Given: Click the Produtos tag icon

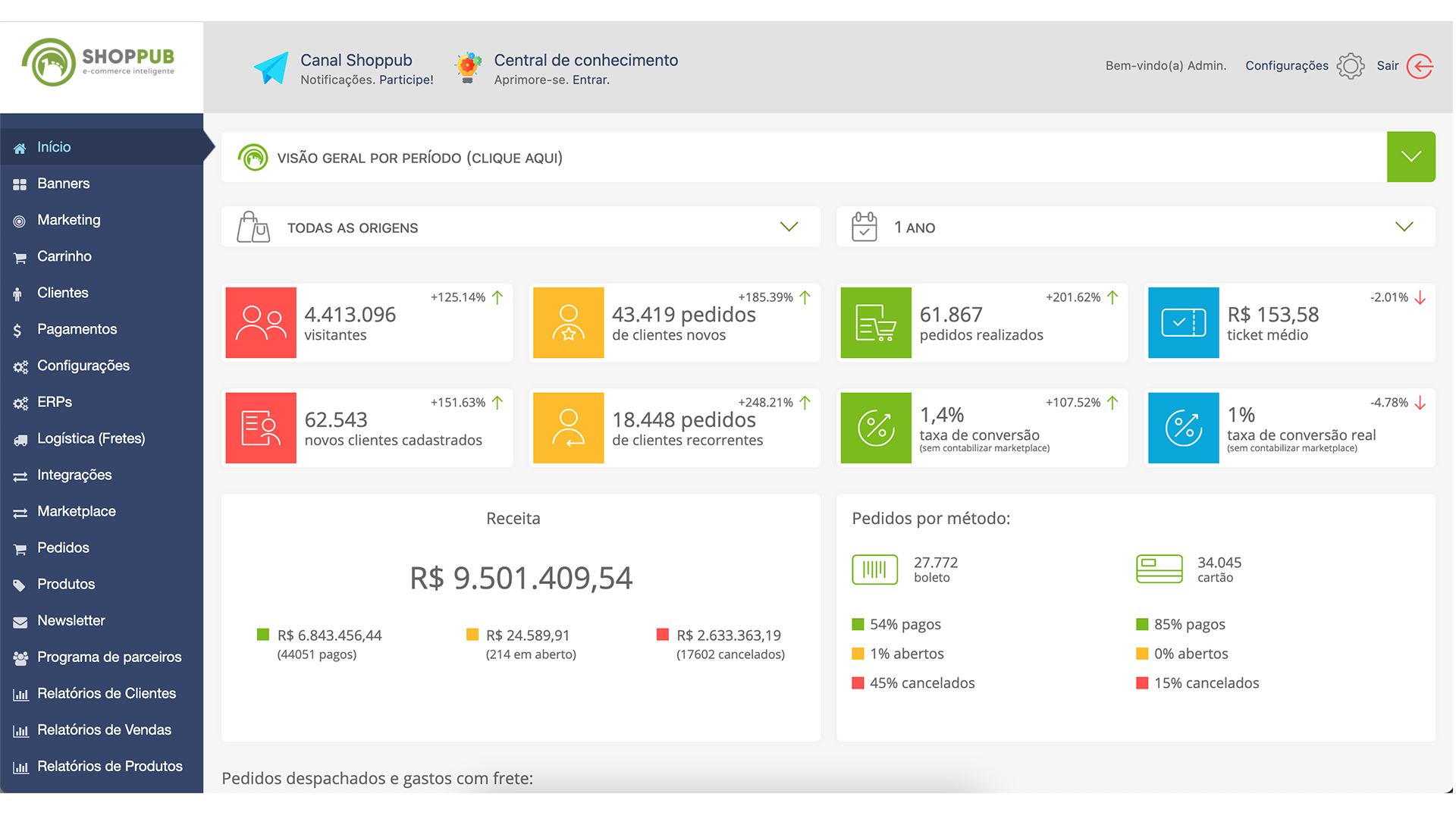Looking at the screenshot, I should coord(20,585).
